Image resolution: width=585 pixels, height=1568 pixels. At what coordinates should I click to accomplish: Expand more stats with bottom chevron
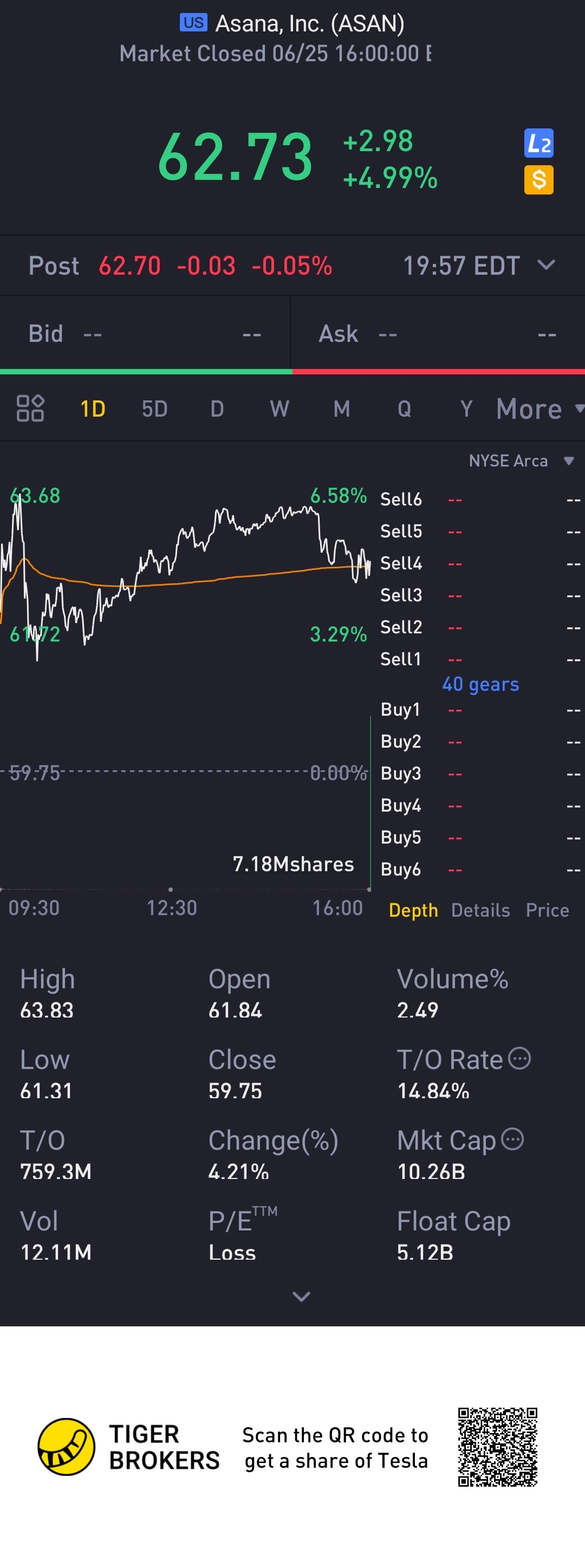(x=301, y=1296)
